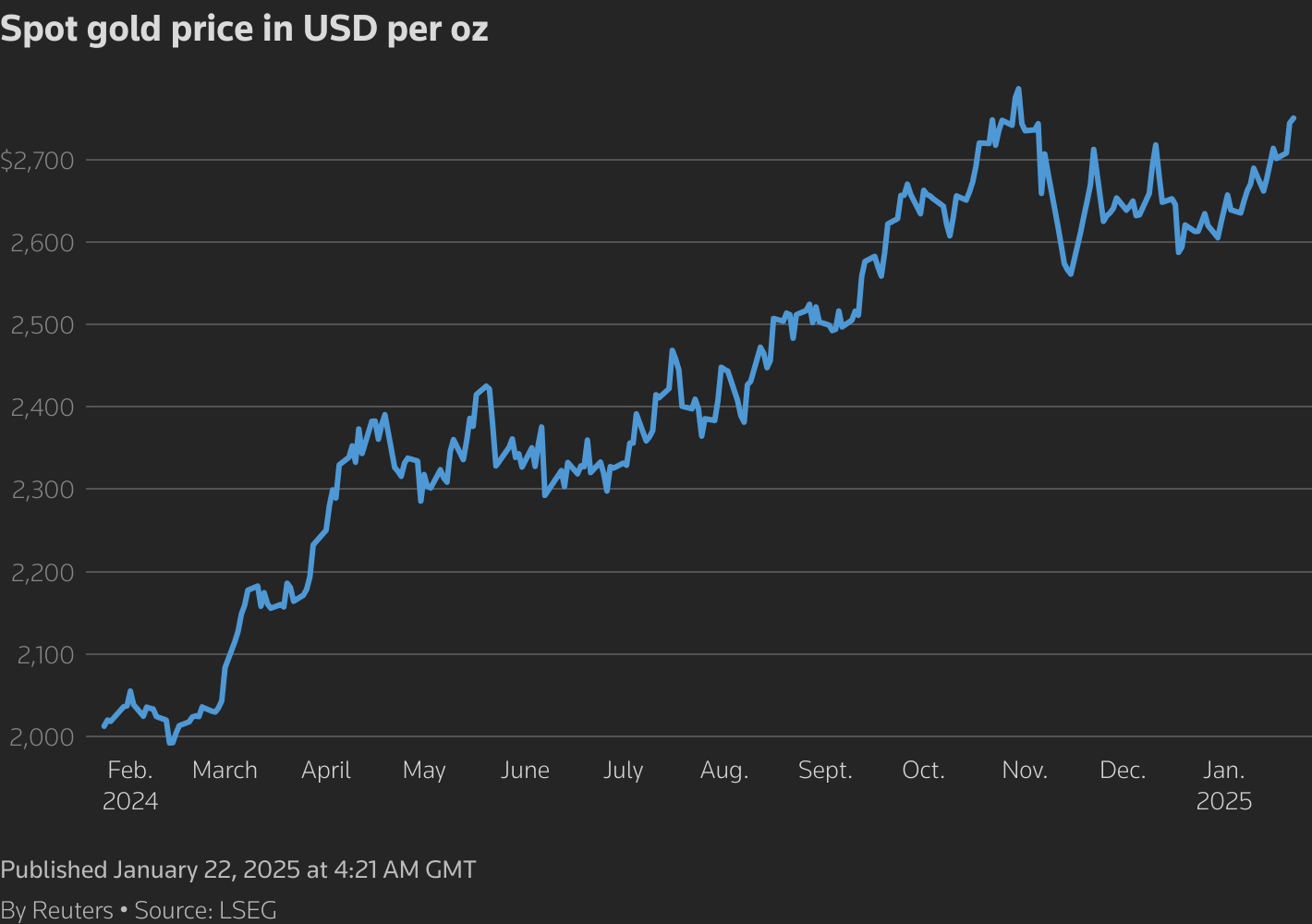Click the 2,000 y-axis label

(41, 737)
